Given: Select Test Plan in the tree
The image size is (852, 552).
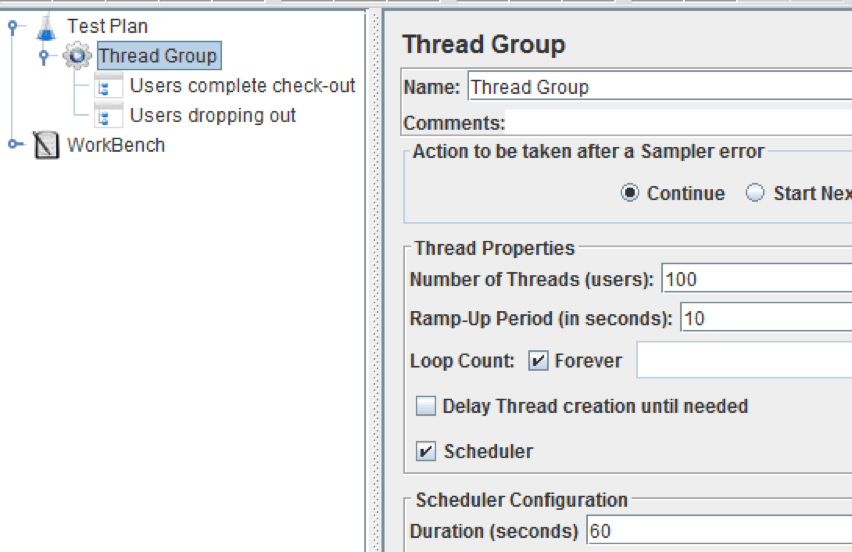Looking at the screenshot, I should [107, 26].
